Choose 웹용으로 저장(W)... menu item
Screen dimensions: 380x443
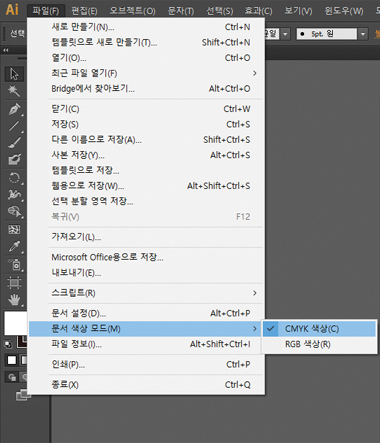click(x=147, y=186)
